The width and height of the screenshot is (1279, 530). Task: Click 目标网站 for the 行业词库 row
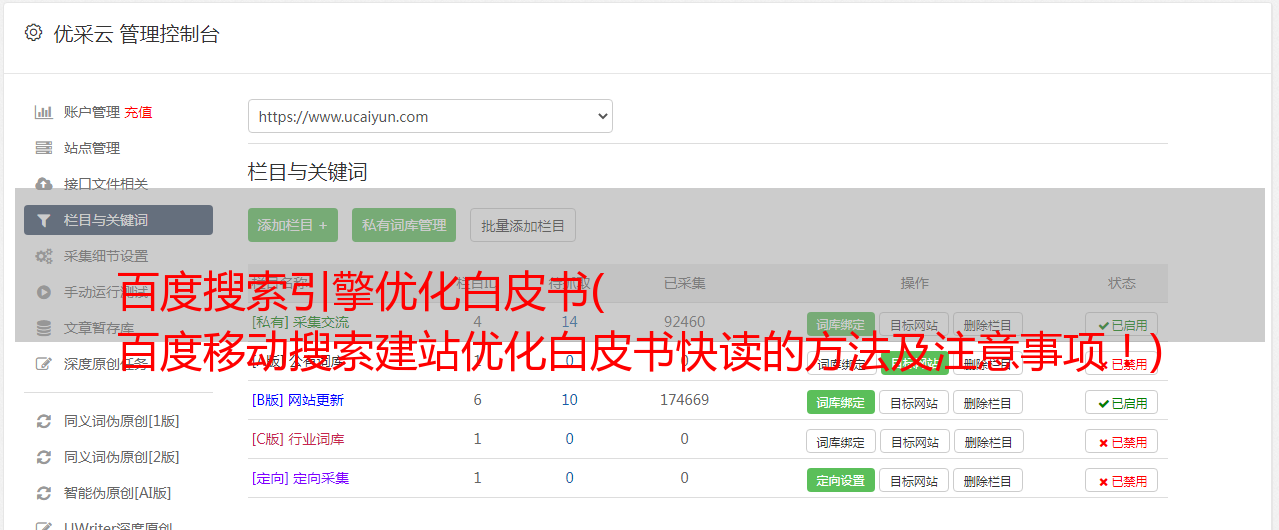coord(914,441)
